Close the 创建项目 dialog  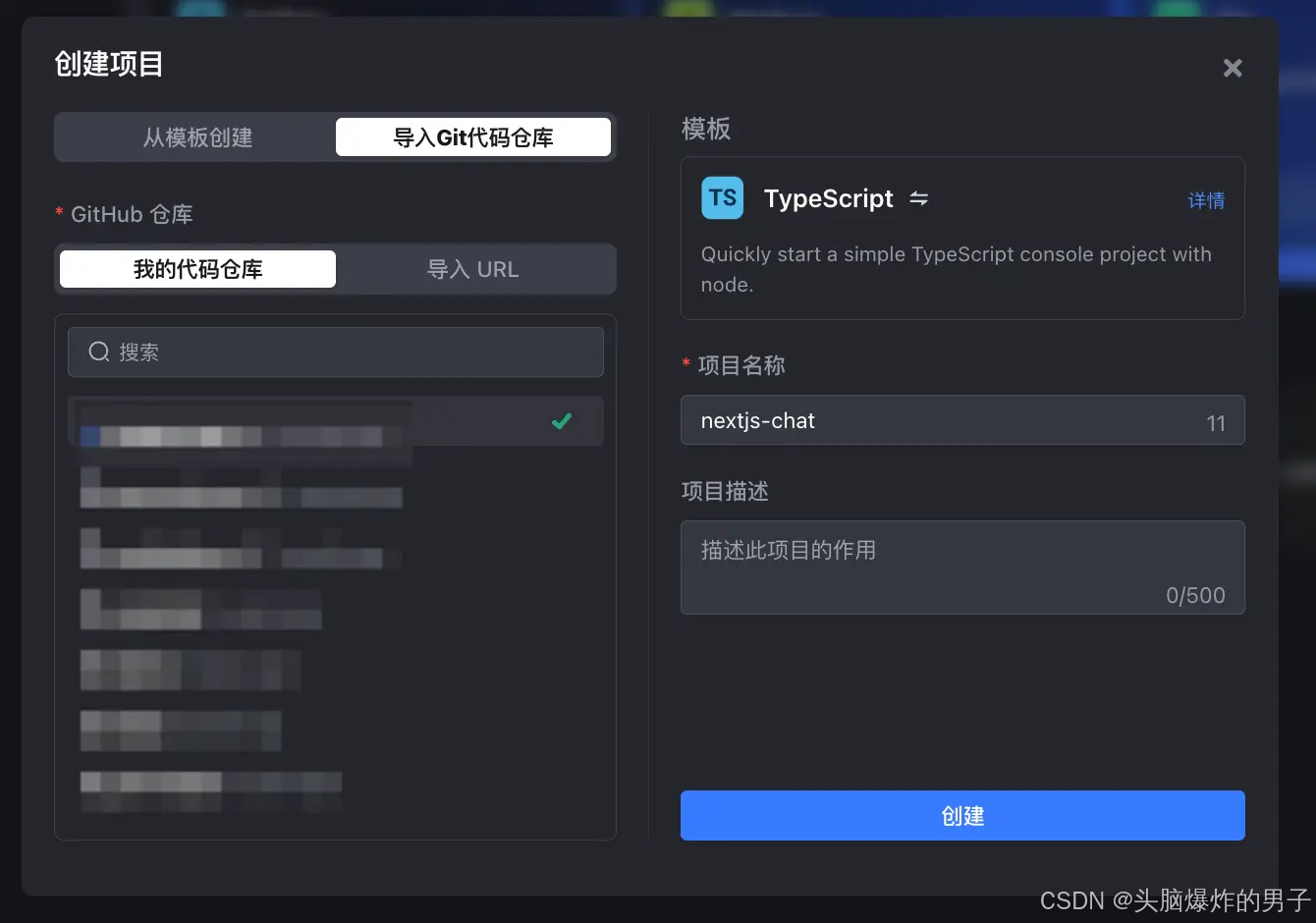tap(1233, 67)
